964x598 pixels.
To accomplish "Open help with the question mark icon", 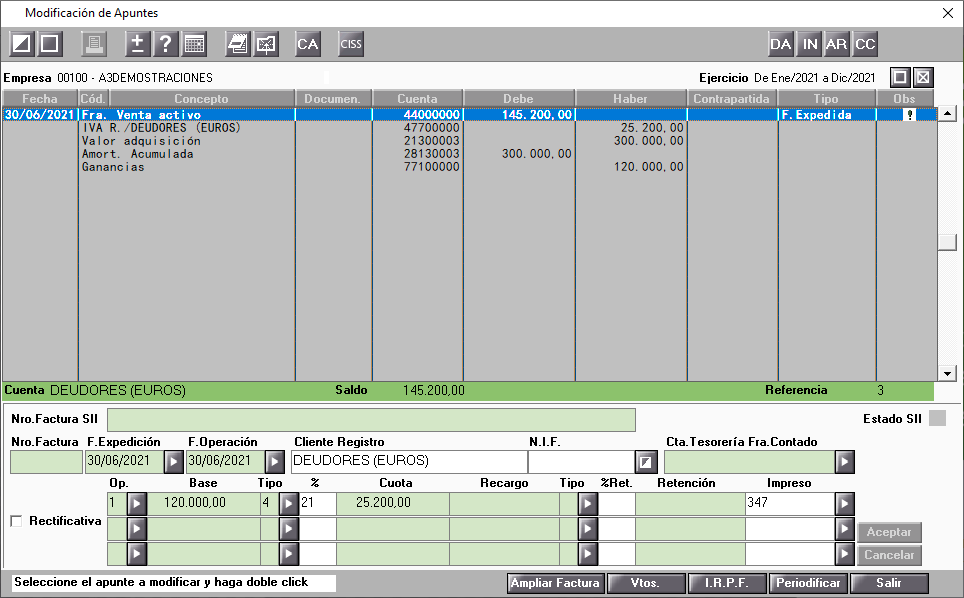I will tap(165, 44).
